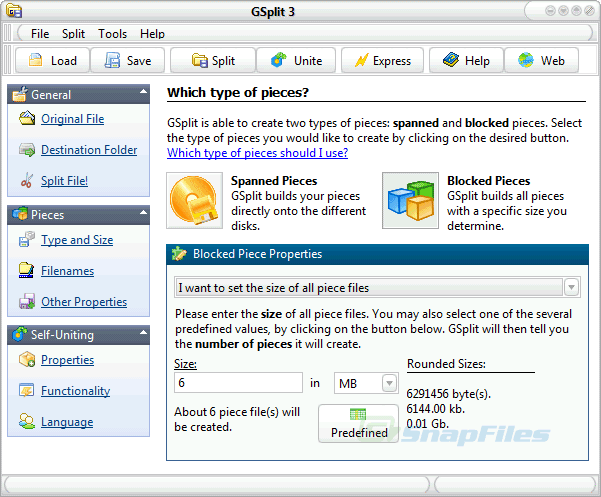Viewport: 601px width, 497px height.
Task: Click the scissors icon beside Split File!
Action: (27, 180)
